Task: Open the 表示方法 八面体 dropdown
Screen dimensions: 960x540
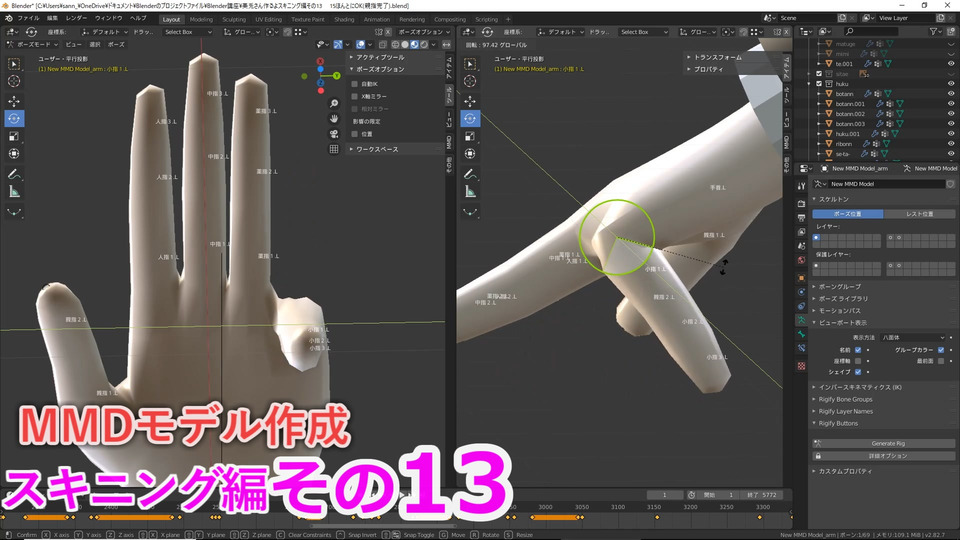Action: (x=913, y=338)
